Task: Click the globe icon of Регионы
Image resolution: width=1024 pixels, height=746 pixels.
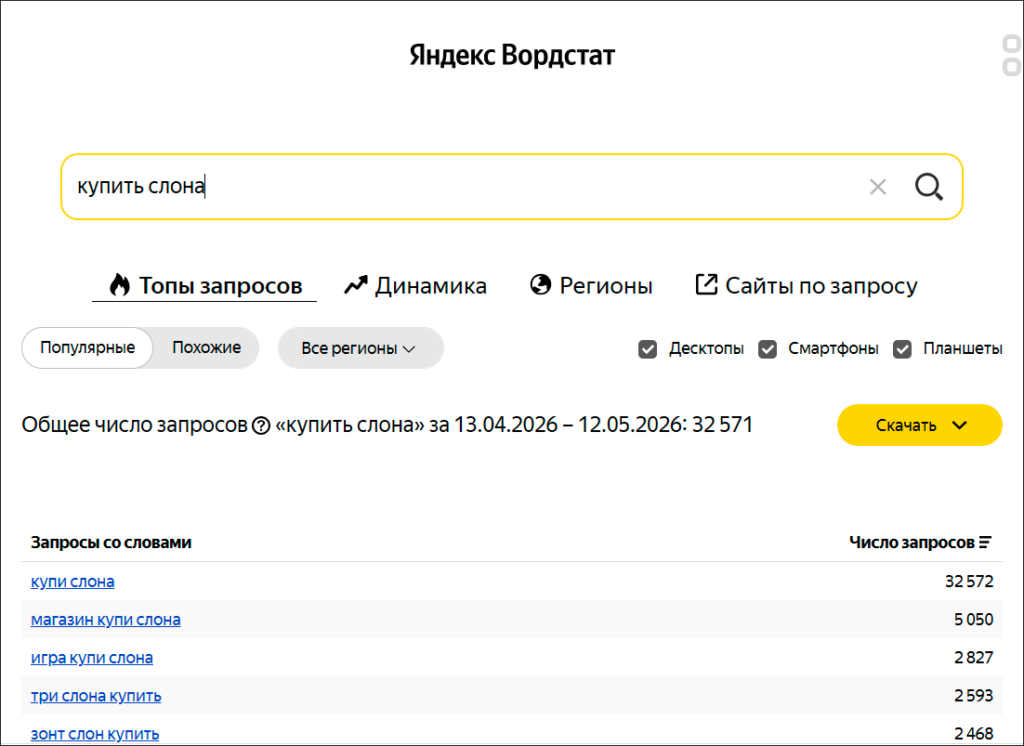Action: tap(540, 285)
